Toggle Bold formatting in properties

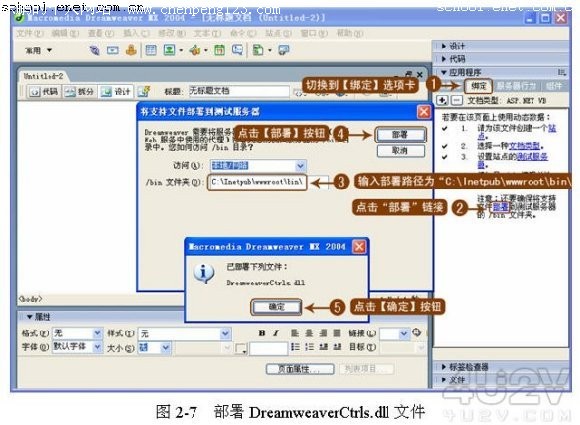point(262,333)
